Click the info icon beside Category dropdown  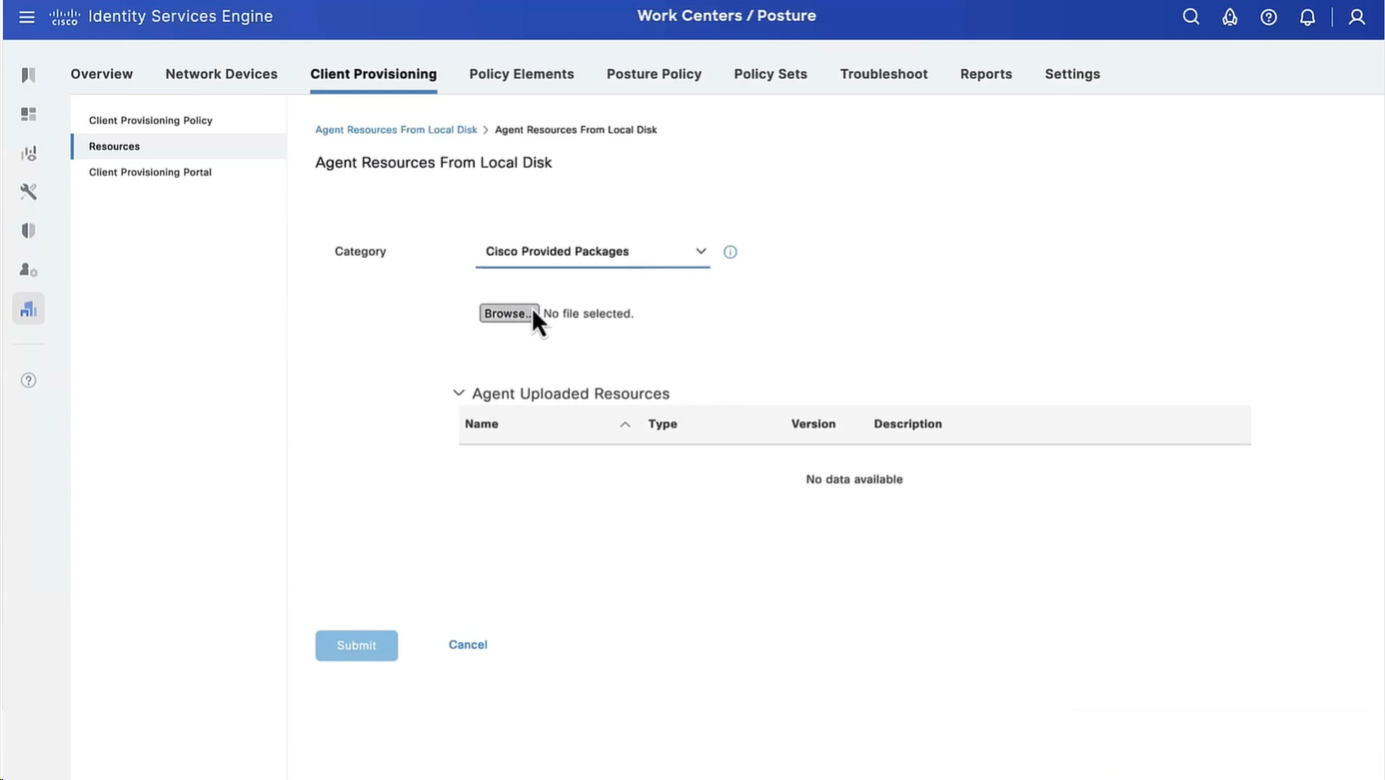(x=730, y=252)
